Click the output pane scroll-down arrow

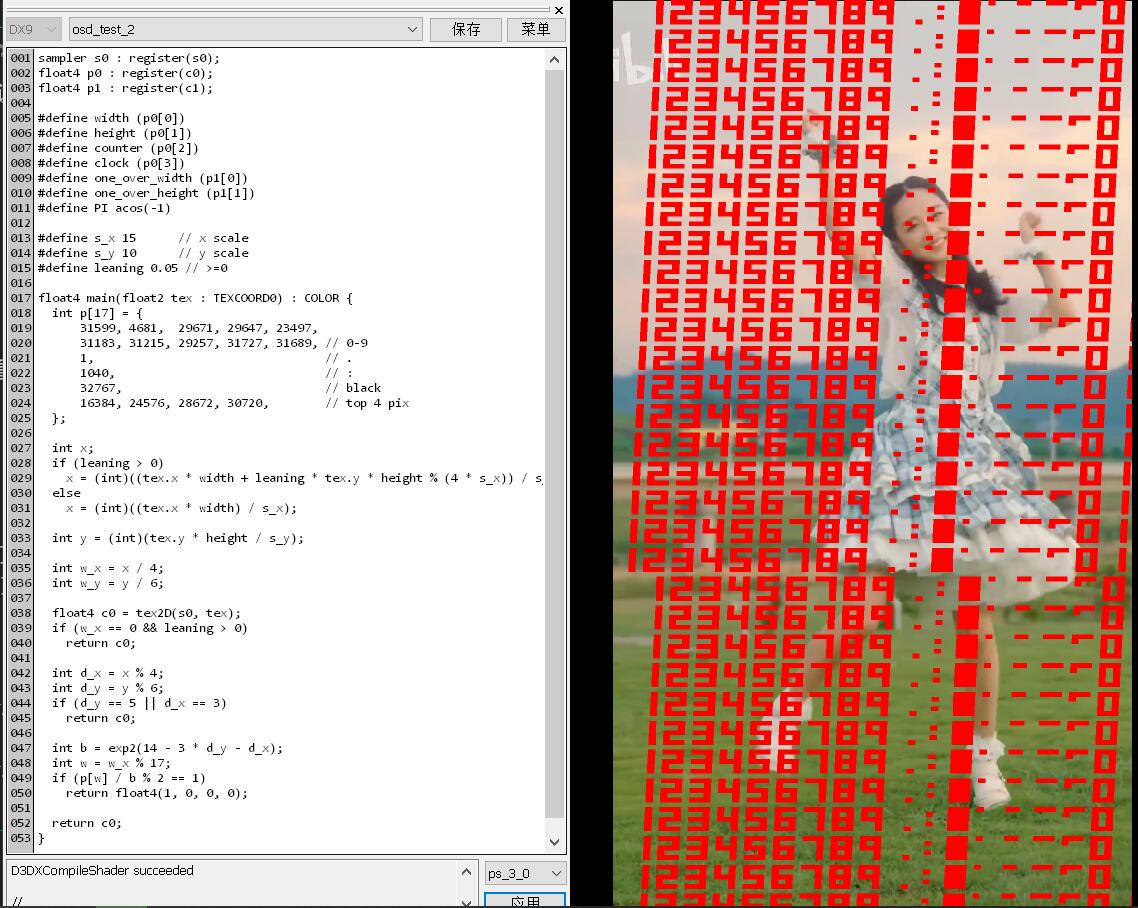click(465, 900)
